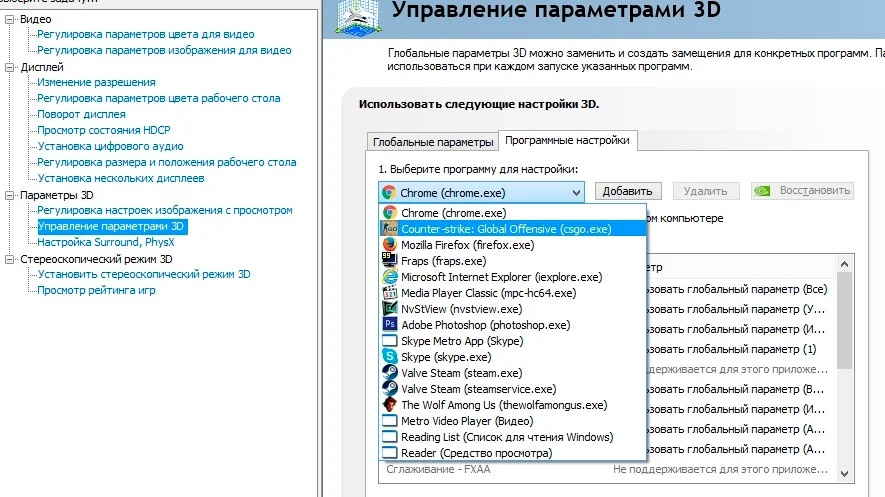Click the Reading List icon
Viewport: 885px width, 497px height.
pyautogui.click(x=389, y=437)
